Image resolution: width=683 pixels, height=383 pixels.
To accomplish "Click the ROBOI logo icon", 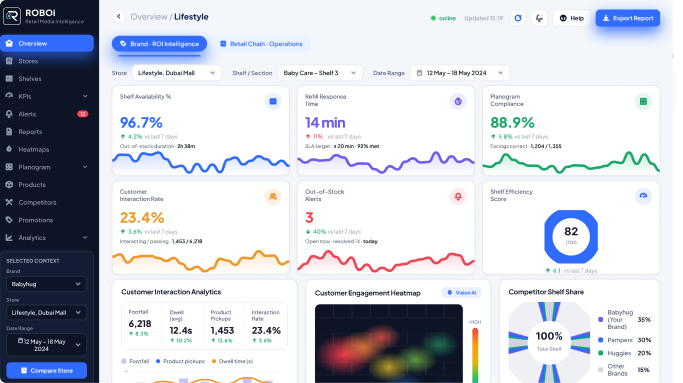I will pos(12,16).
